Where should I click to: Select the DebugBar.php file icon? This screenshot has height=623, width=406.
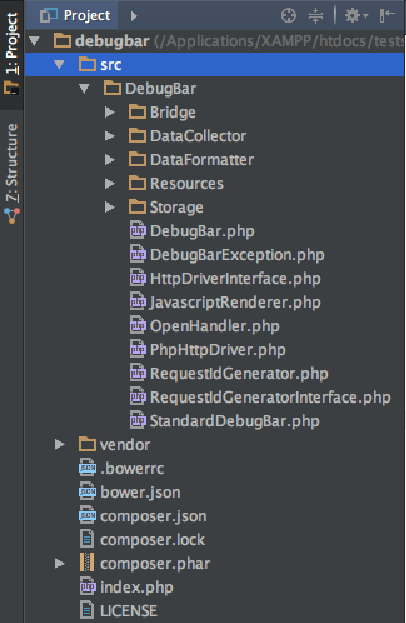138,230
